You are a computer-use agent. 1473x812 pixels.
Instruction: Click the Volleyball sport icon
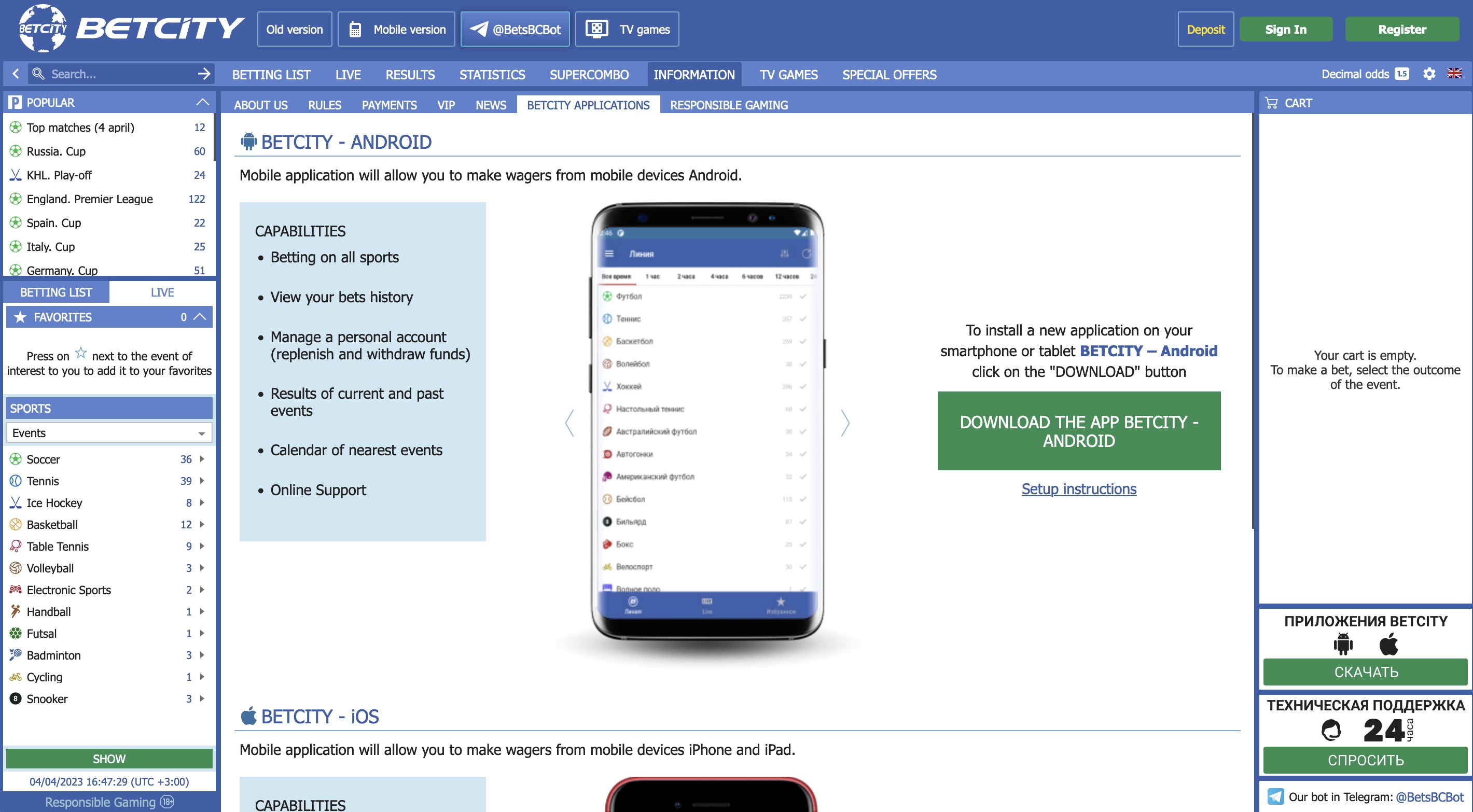click(x=16, y=568)
